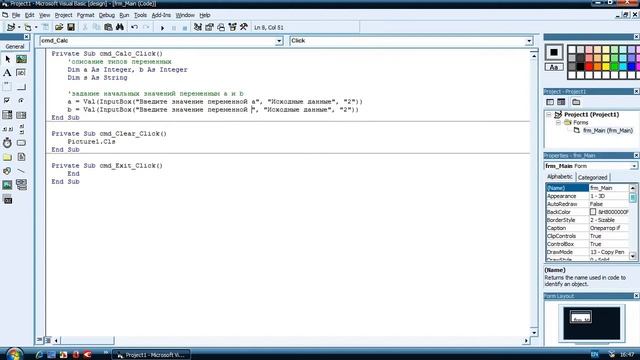Open the frm_Main Form object dropdown in Properties
Viewport: 640px width, 360px height.
tap(633, 166)
